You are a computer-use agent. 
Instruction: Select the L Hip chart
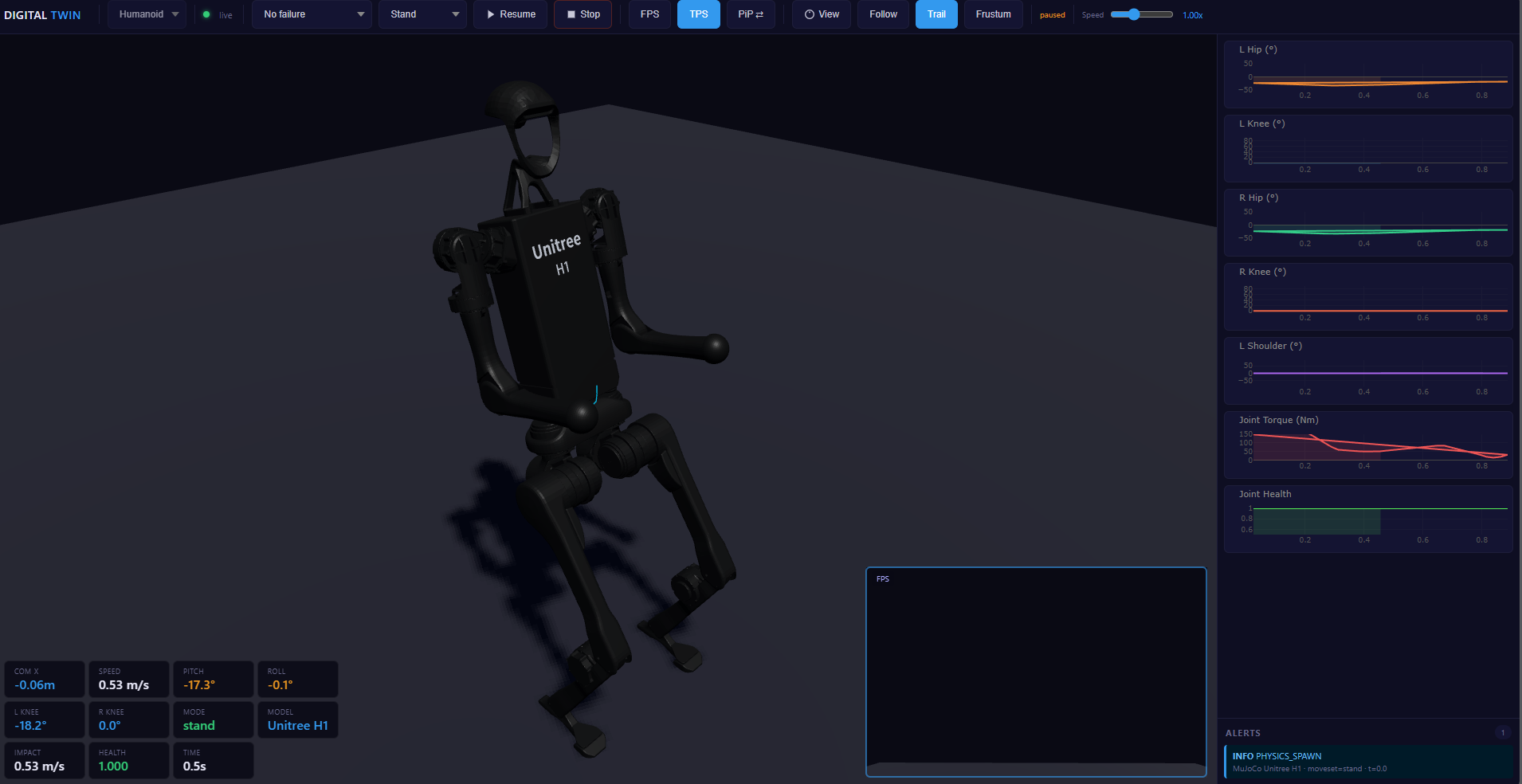coord(1368,74)
